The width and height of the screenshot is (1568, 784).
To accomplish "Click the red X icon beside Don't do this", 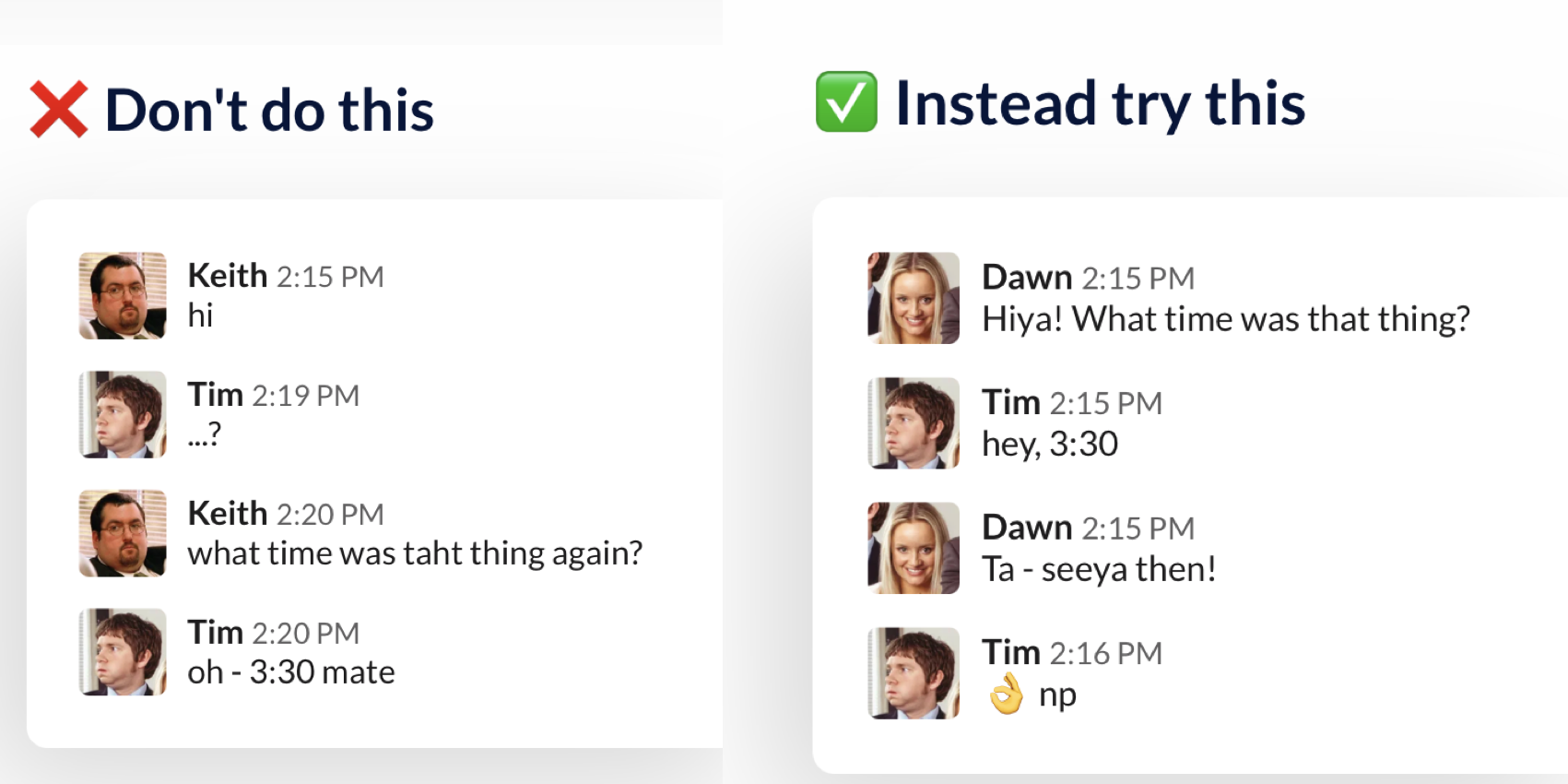I will (x=59, y=109).
